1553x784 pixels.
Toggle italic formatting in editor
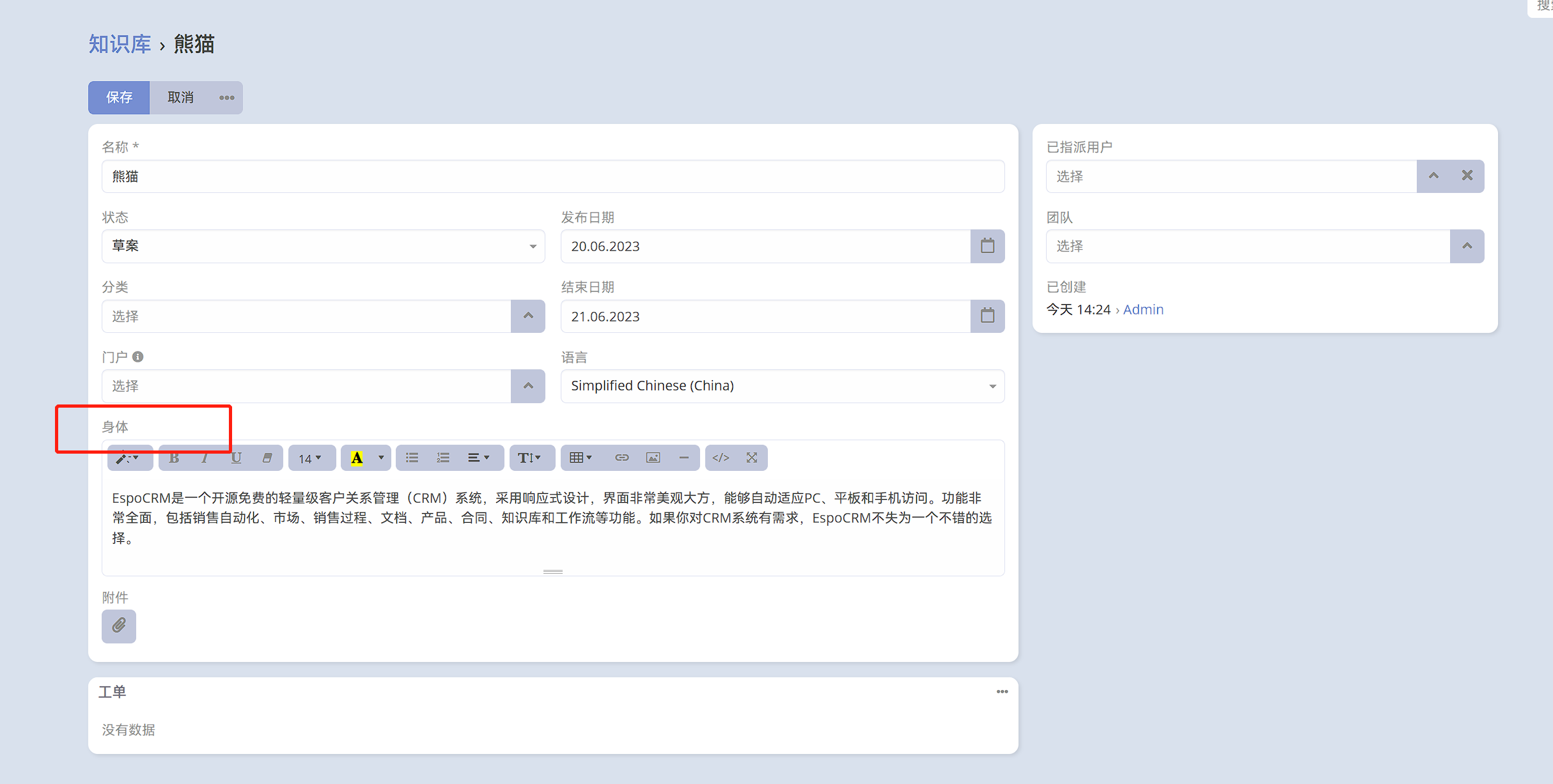pyautogui.click(x=205, y=457)
